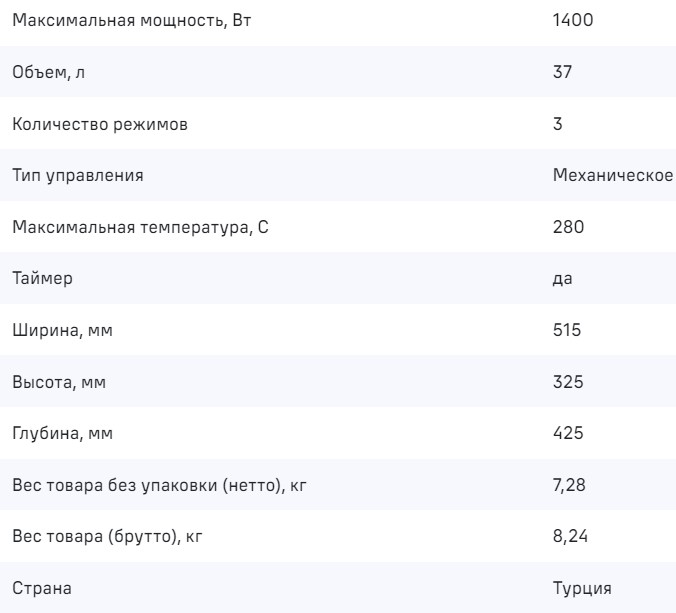Select the timer value "да"
The height and width of the screenshot is (613, 676).
click(562, 279)
